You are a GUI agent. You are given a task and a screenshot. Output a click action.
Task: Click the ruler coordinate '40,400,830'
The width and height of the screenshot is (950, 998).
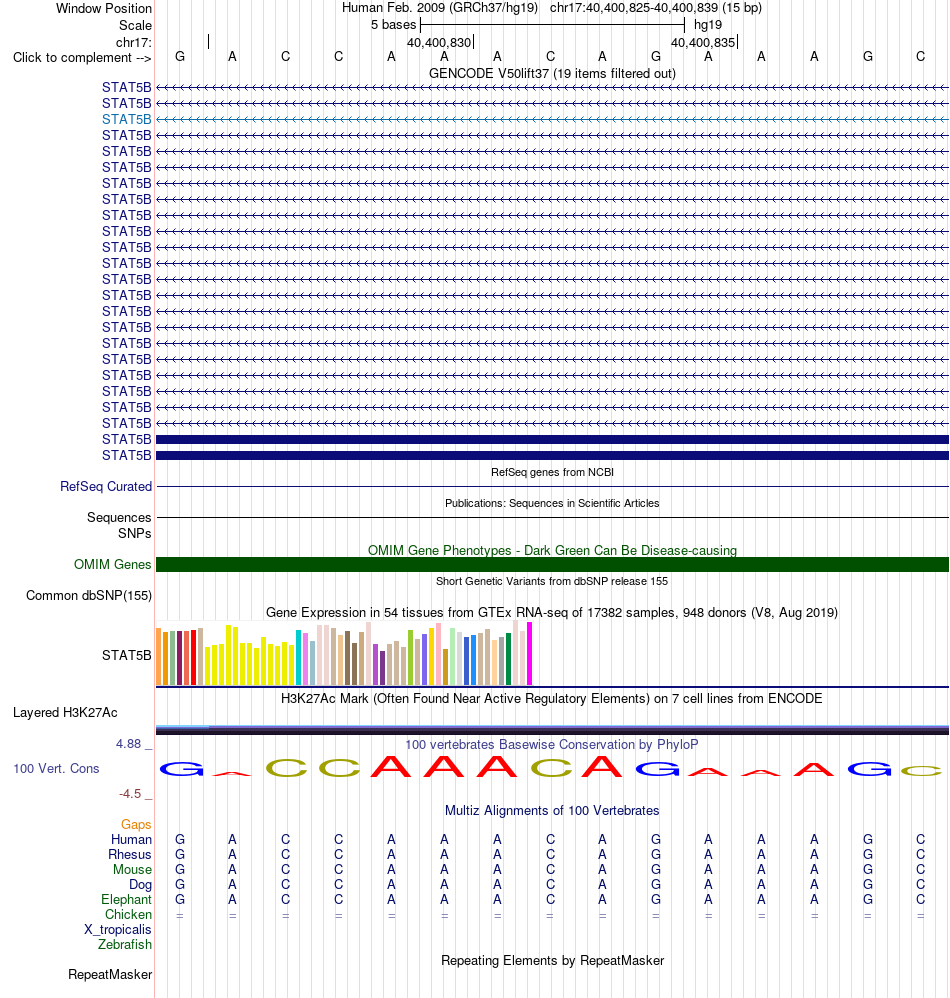coord(439,43)
